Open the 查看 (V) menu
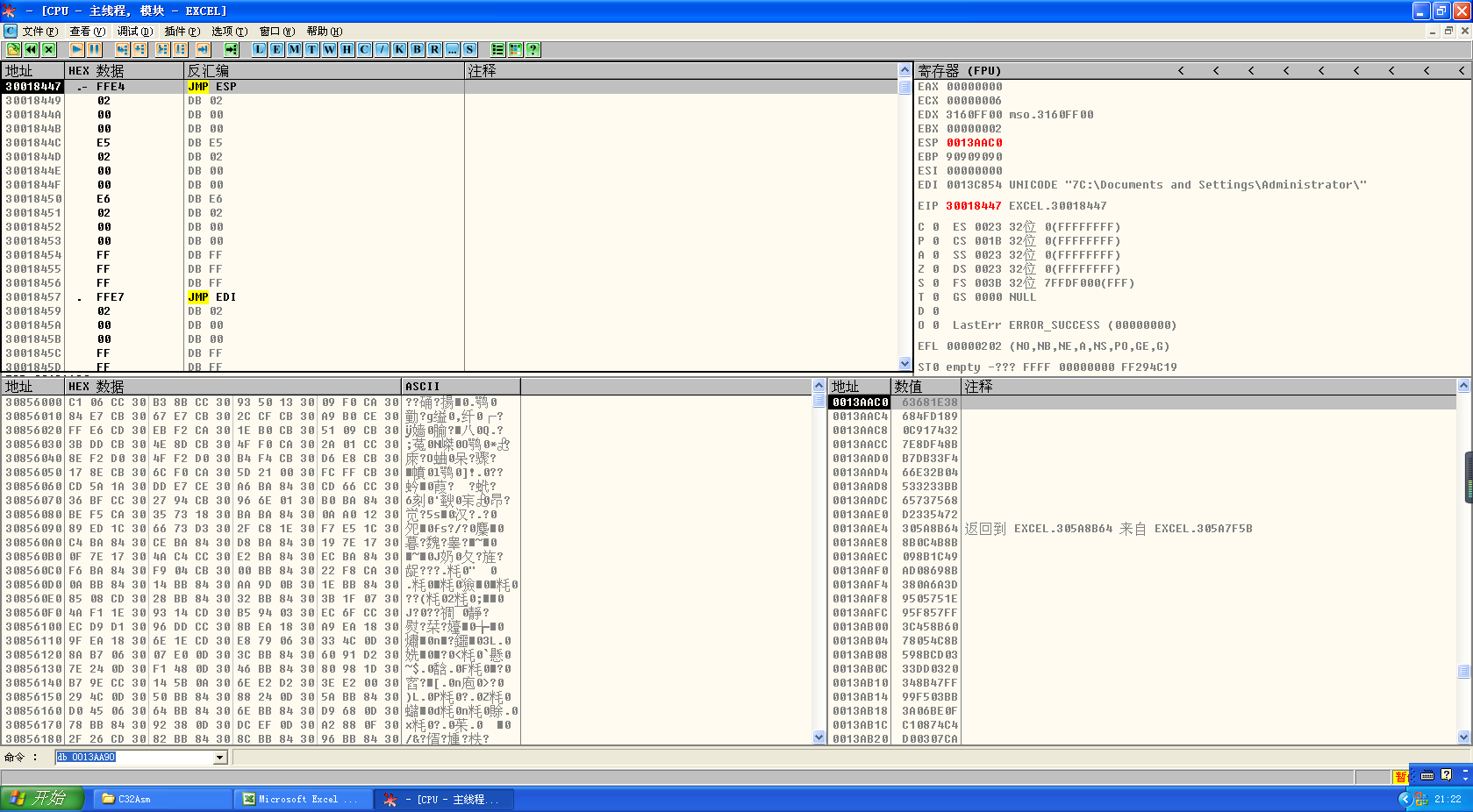1473x812 pixels. (87, 32)
